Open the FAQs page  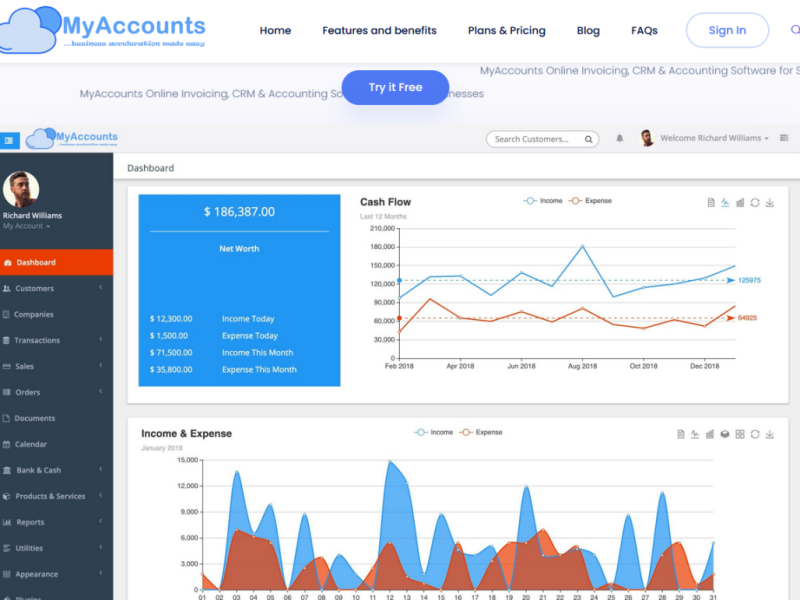click(x=644, y=31)
